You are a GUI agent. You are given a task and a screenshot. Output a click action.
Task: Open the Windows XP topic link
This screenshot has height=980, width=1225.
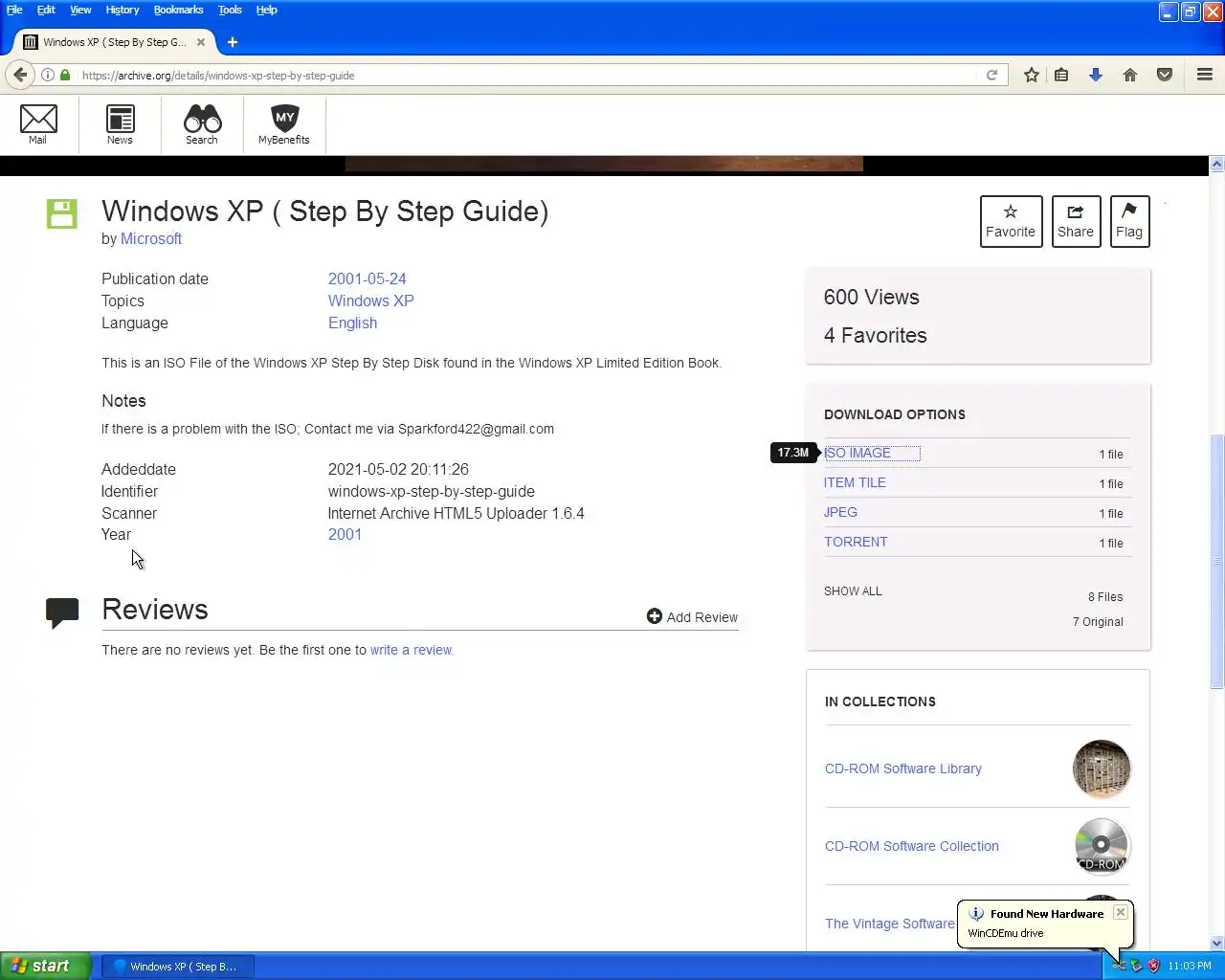click(371, 301)
